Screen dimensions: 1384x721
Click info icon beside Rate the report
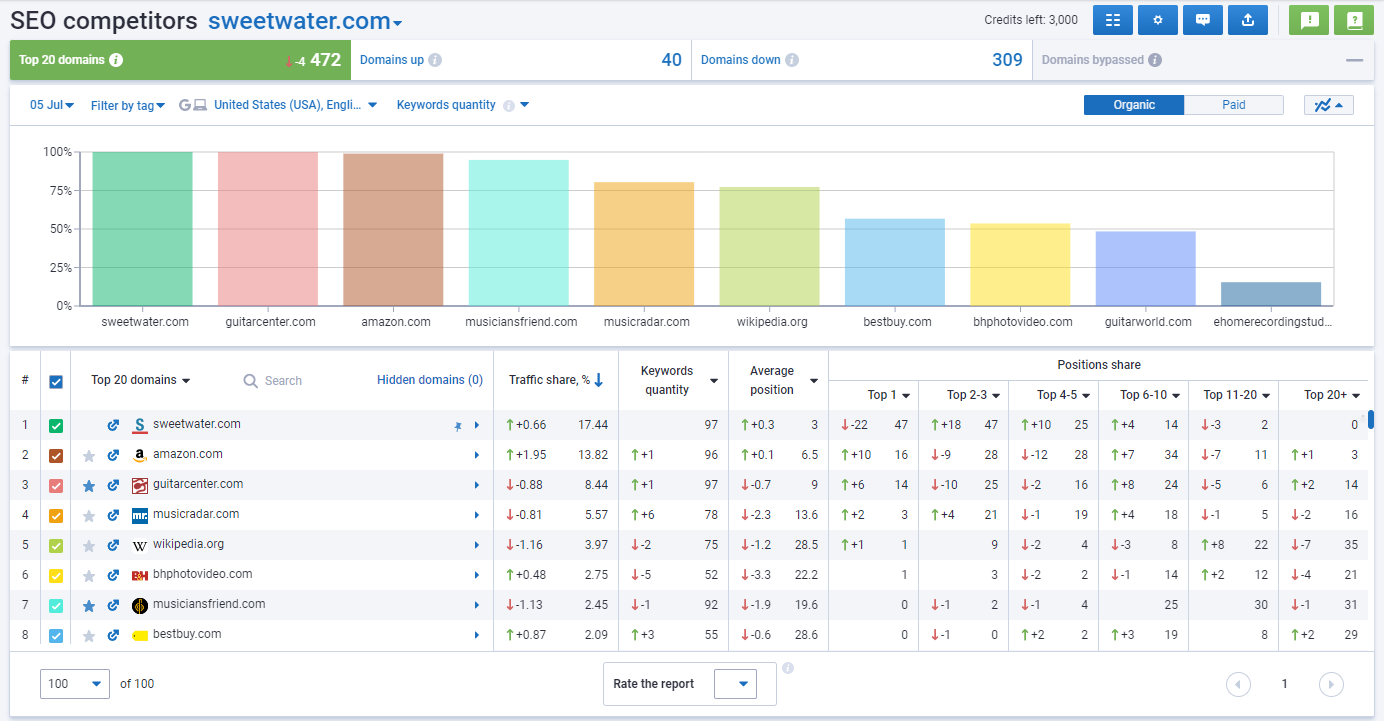pyautogui.click(x=788, y=668)
